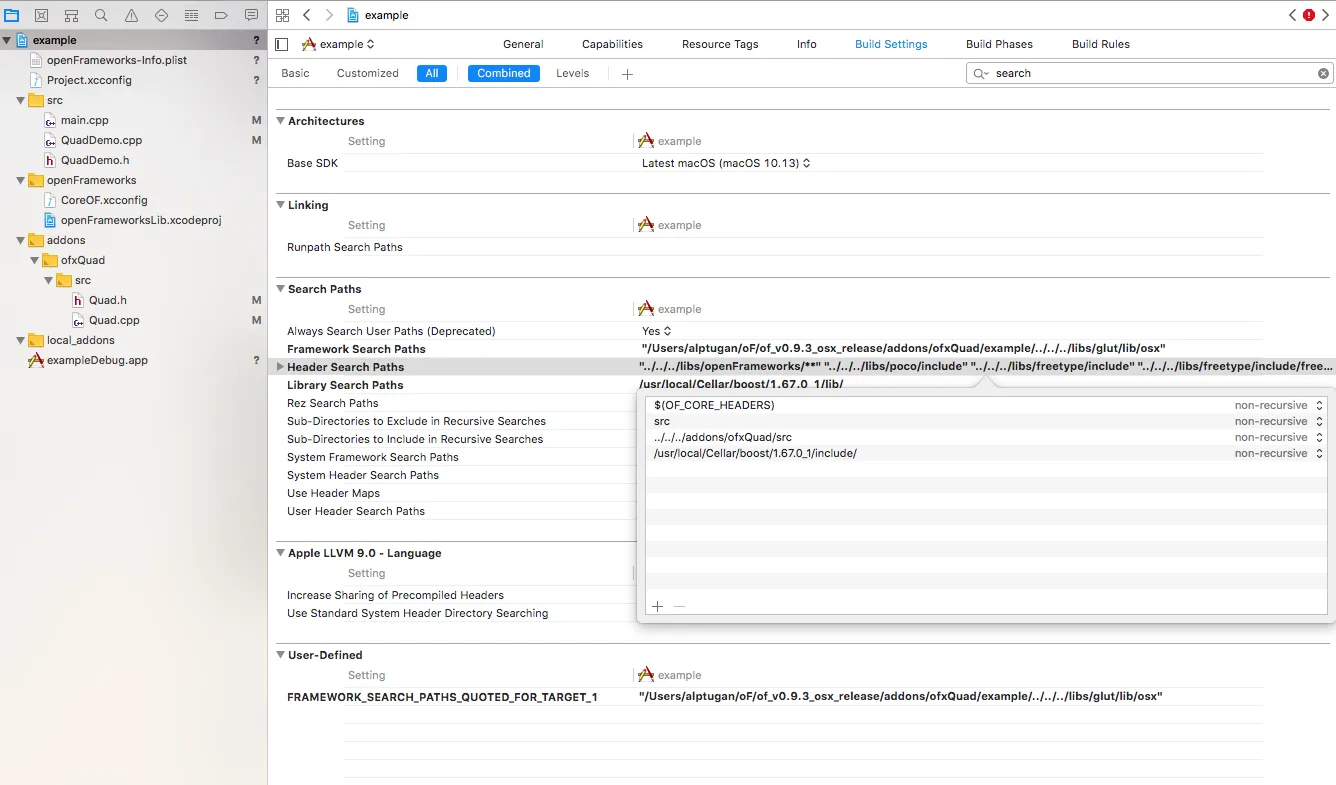
Task: Remove a path with the popover minus button
Action: [x=680, y=606]
